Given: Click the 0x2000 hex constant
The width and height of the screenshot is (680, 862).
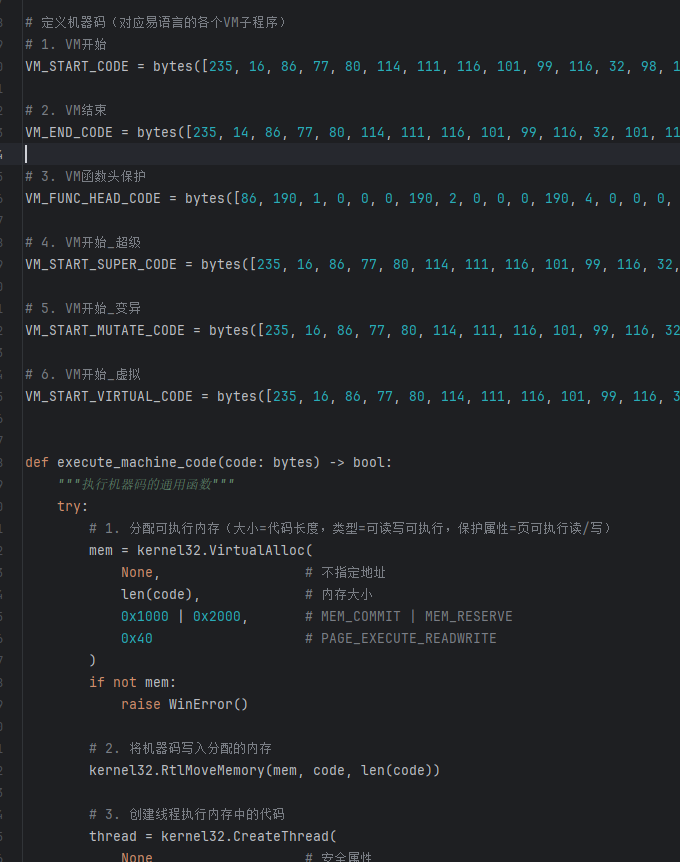Looking at the screenshot, I should pyautogui.click(x=217, y=616).
